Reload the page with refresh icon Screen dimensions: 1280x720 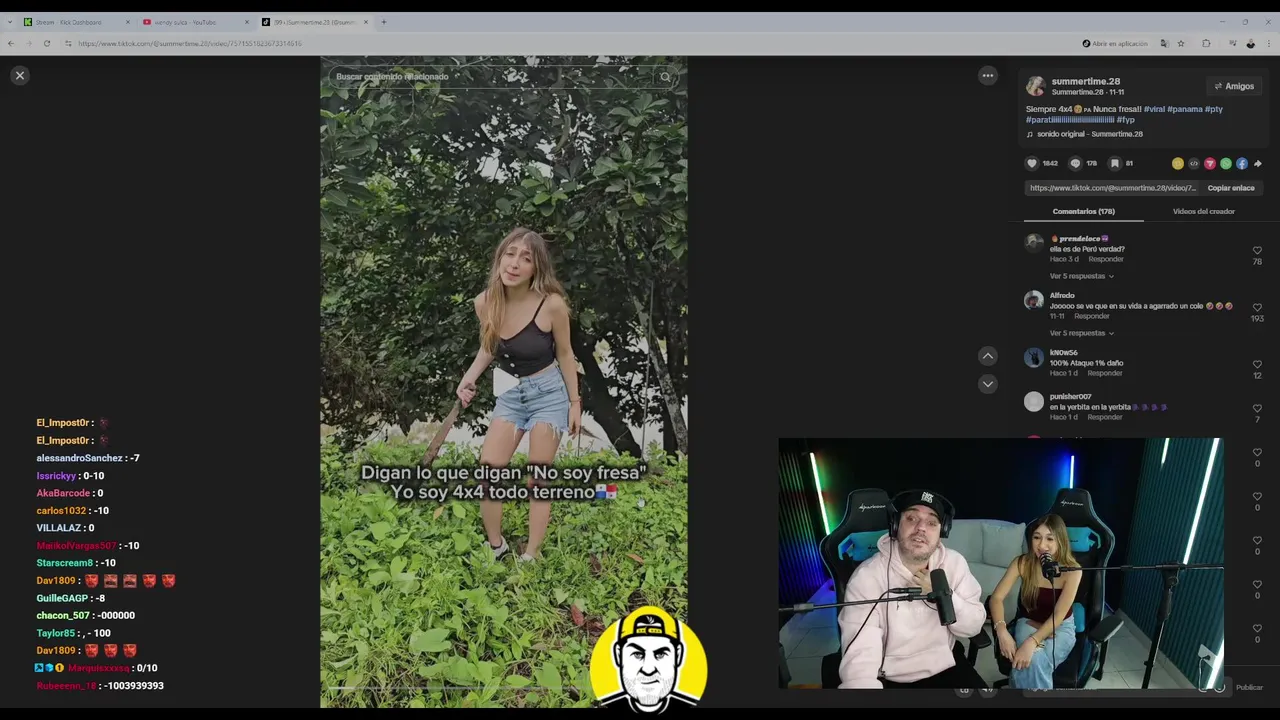coord(46,43)
